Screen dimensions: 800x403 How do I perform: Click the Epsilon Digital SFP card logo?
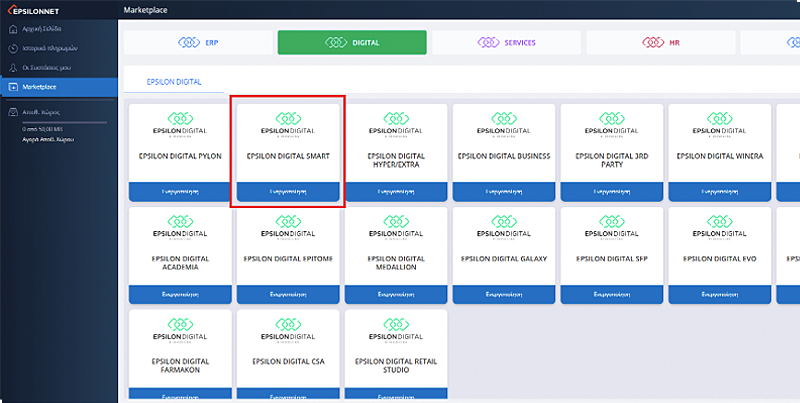click(x=612, y=227)
